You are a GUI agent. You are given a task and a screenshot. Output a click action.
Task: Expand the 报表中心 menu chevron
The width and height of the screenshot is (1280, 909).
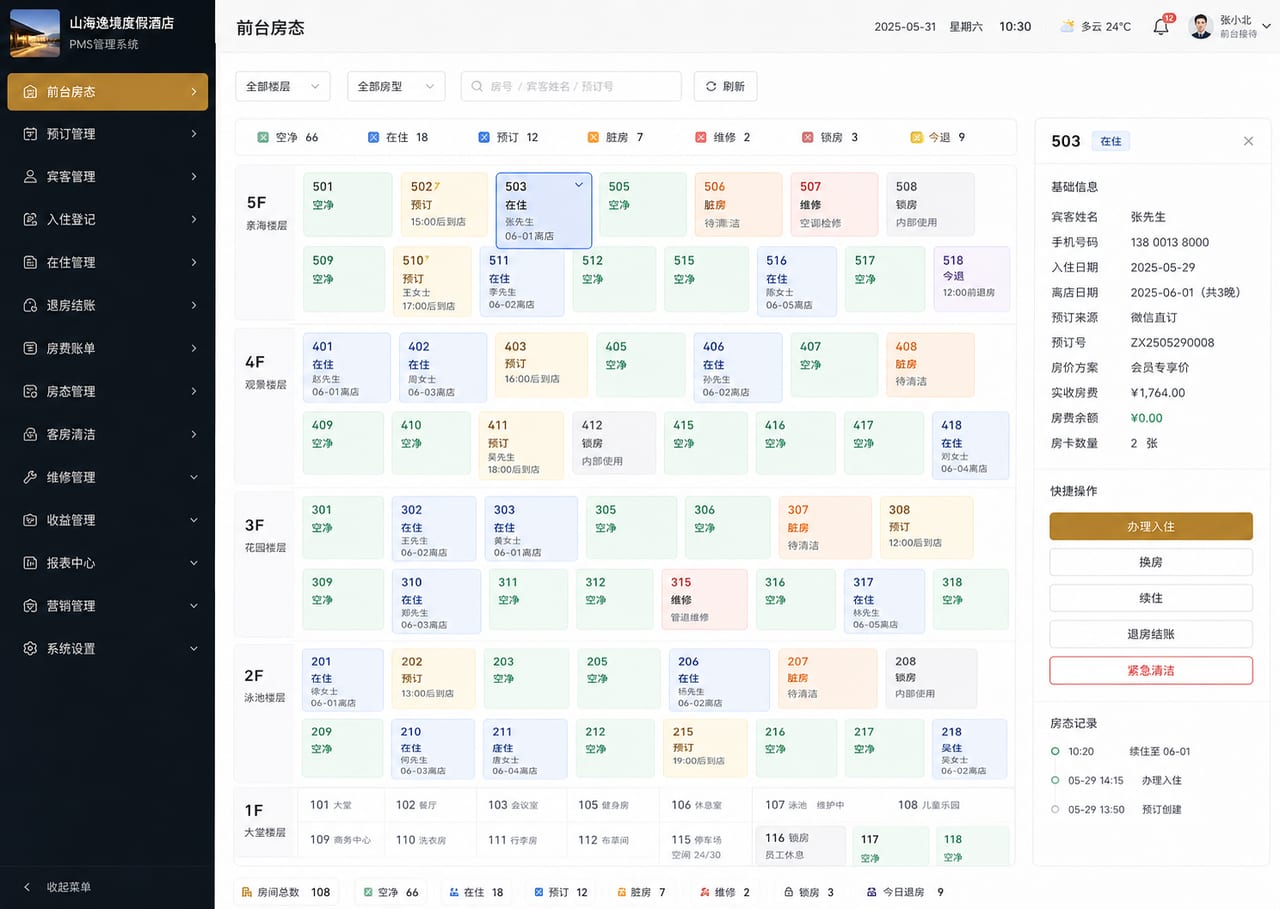[x=194, y=563]
